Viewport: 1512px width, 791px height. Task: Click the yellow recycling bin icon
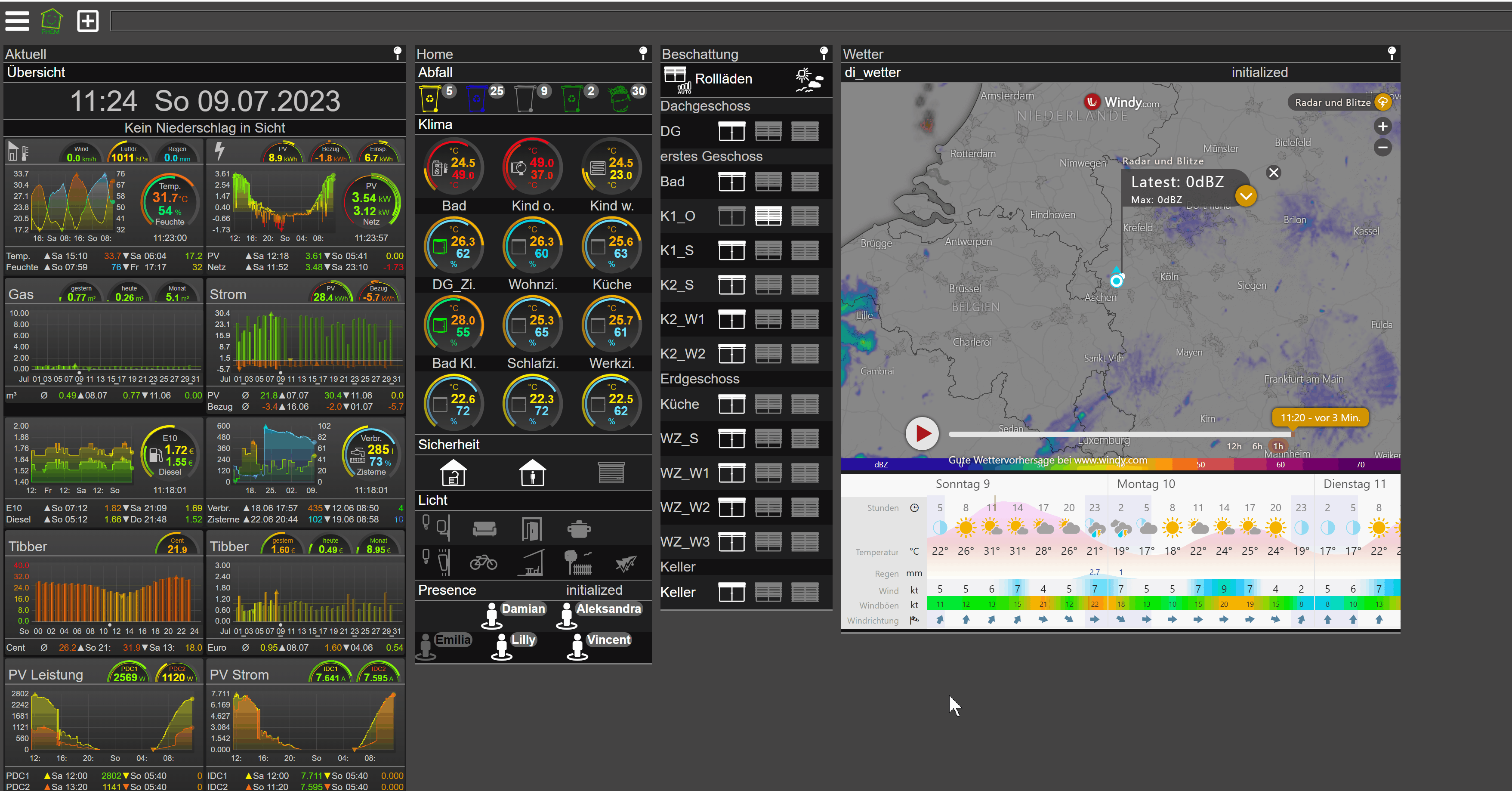tap(430, 99)
